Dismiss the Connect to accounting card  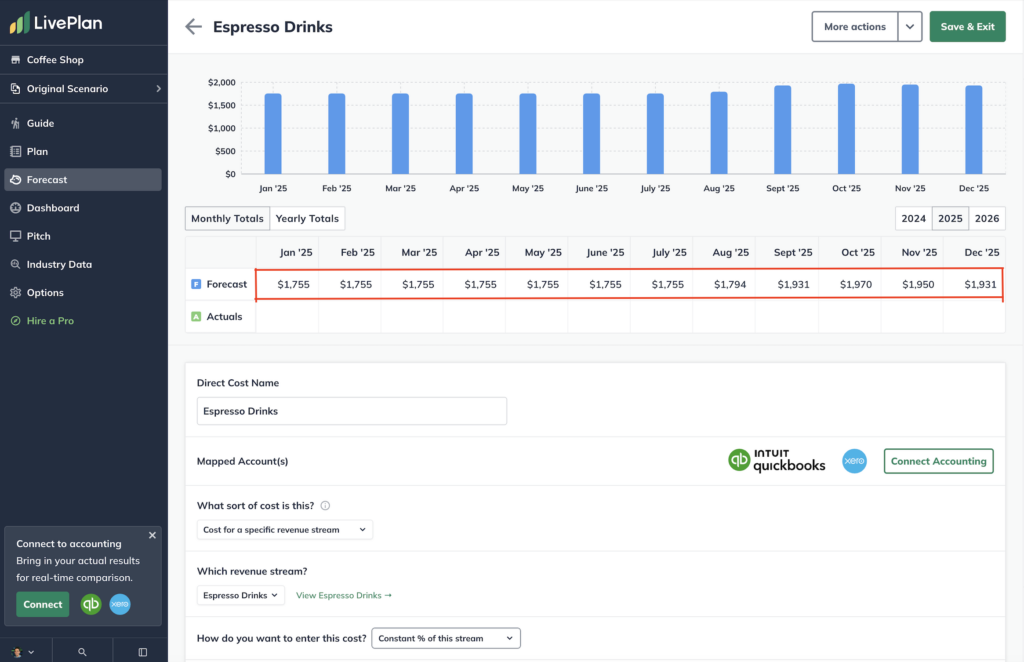tap(152, 535)
